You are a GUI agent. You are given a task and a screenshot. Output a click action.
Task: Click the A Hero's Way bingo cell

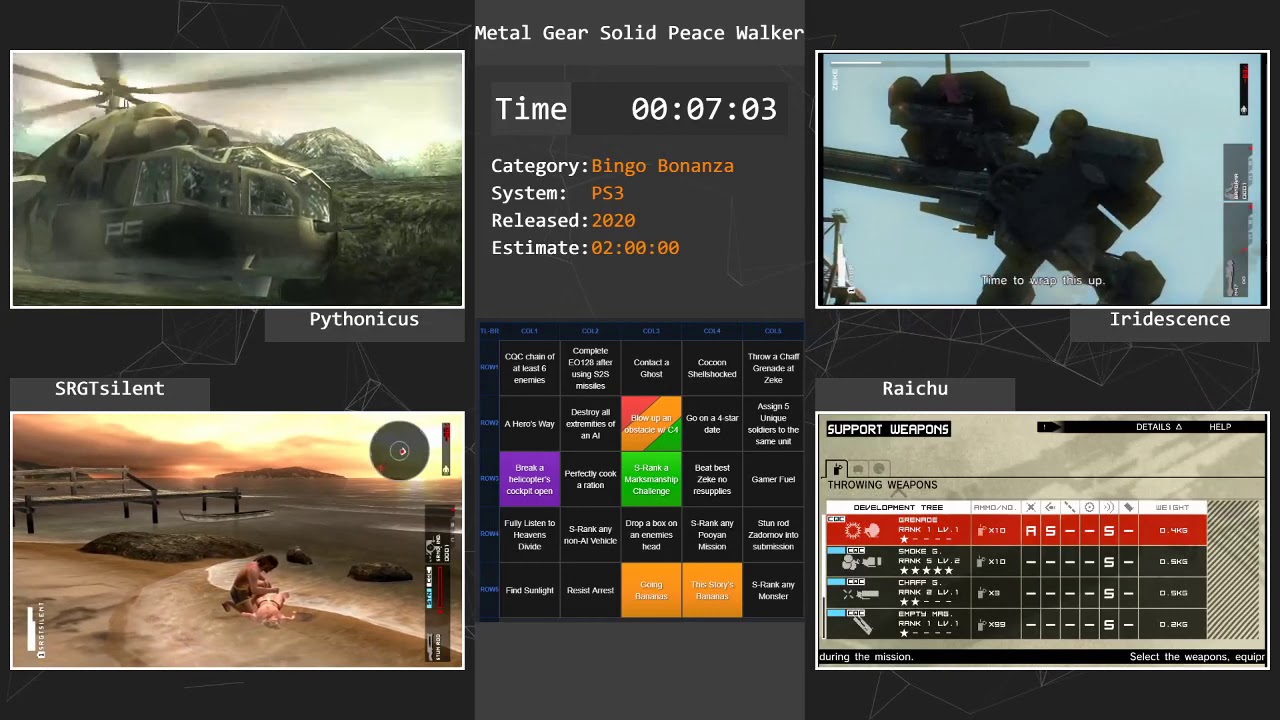click(529, 424)
